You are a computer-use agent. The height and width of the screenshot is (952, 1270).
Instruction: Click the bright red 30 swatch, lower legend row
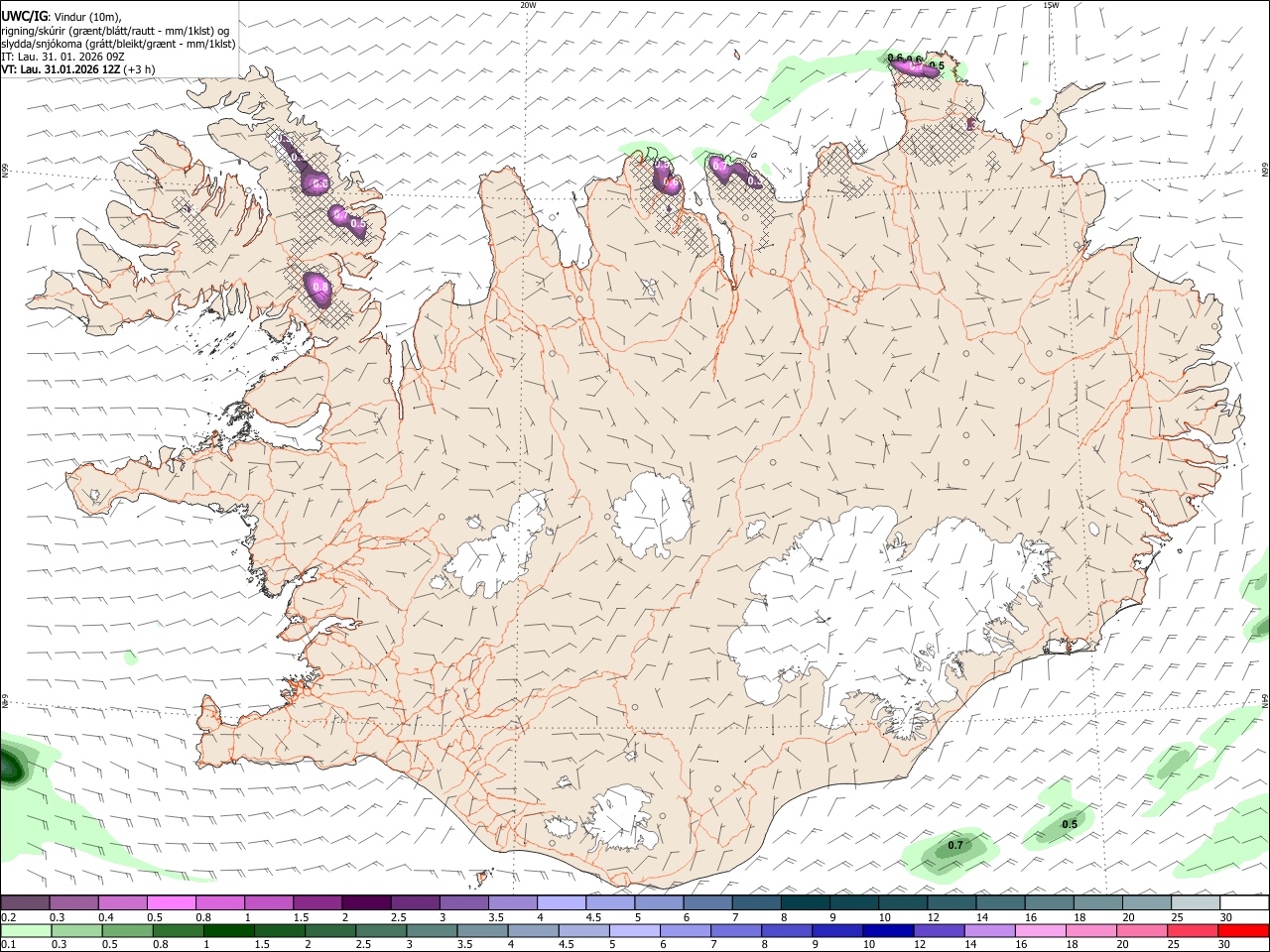(1243, 930)
